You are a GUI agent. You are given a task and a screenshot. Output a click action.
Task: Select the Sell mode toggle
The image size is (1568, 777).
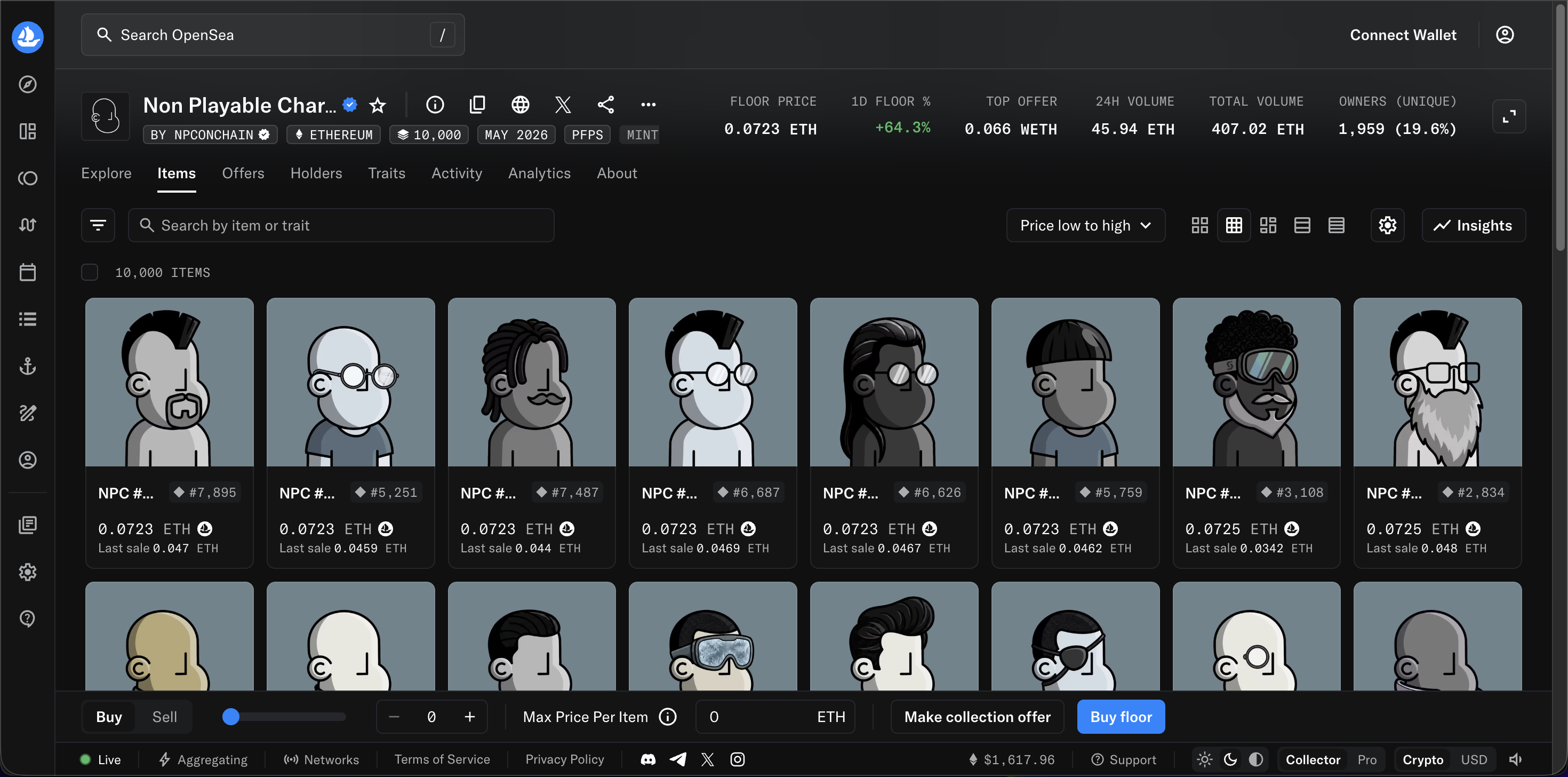click(164, 717)
